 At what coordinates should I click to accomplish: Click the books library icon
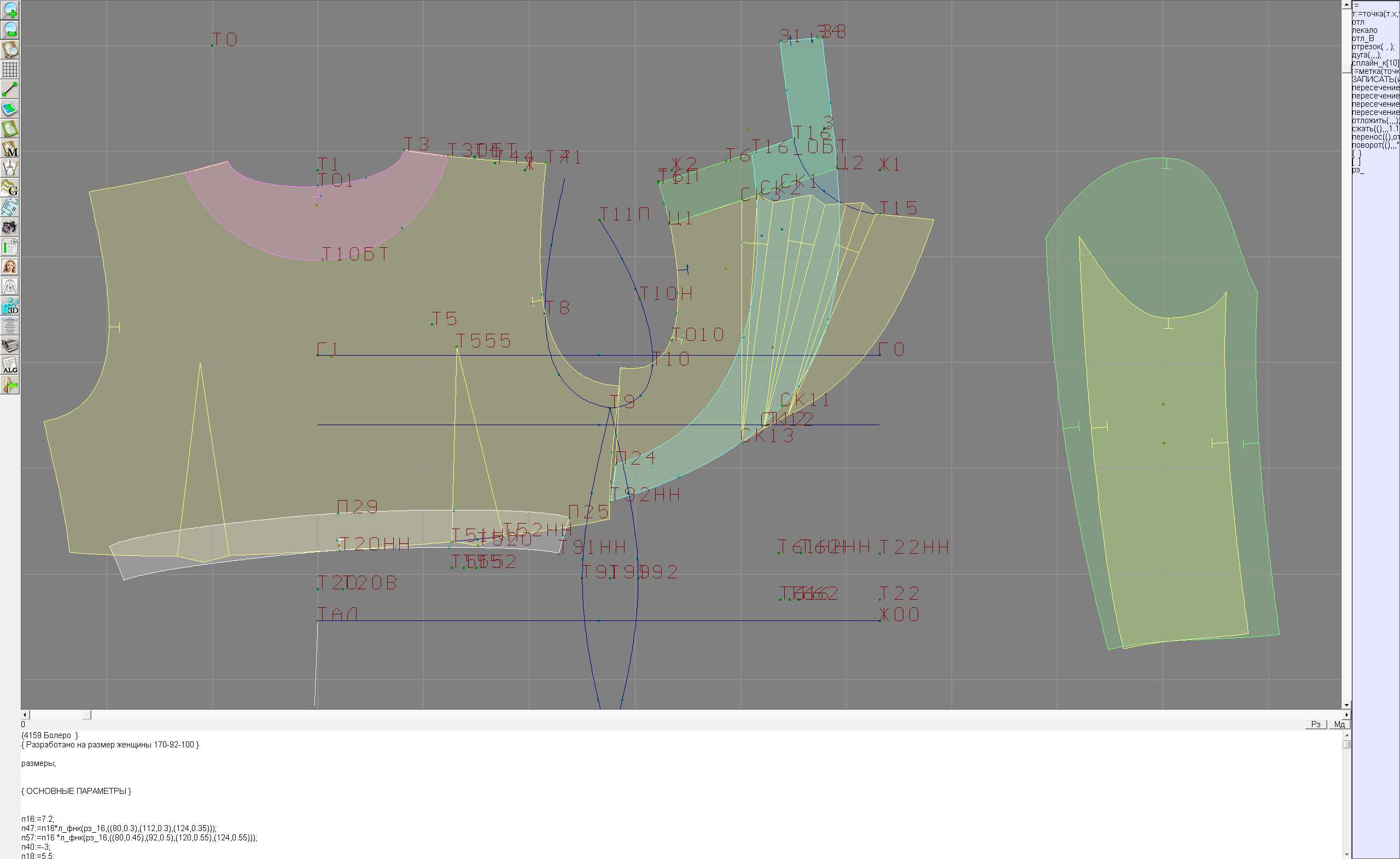pyautogui.click(x=10, y=346)
